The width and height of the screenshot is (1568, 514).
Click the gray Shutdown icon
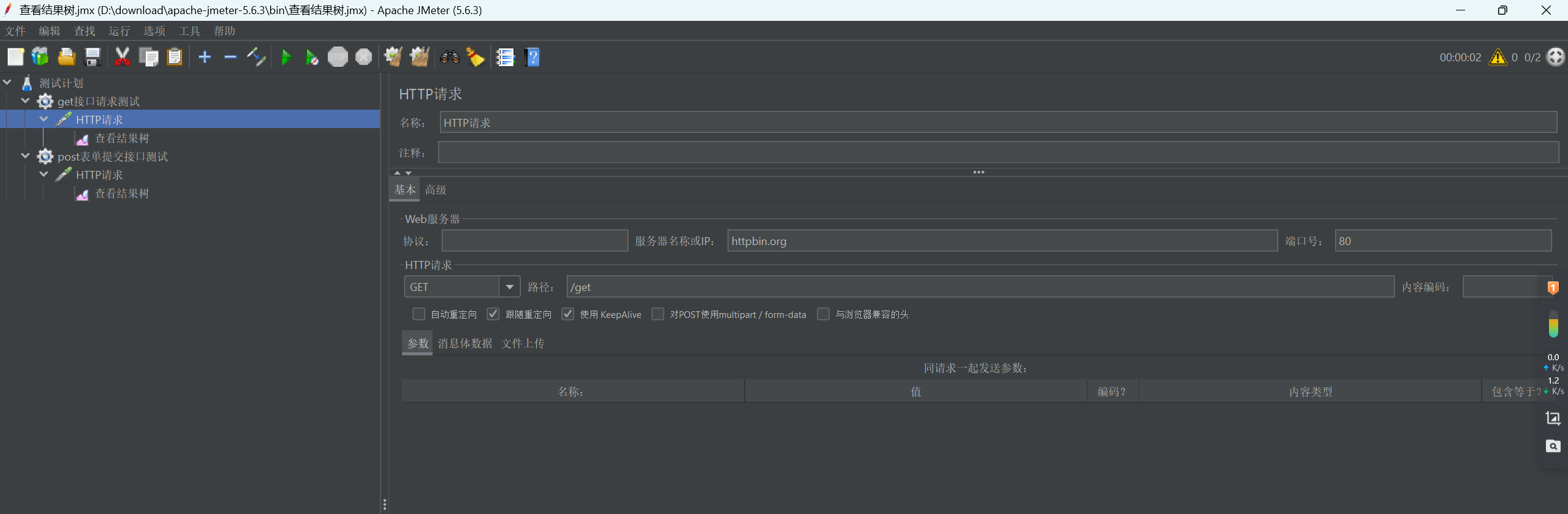364,57
